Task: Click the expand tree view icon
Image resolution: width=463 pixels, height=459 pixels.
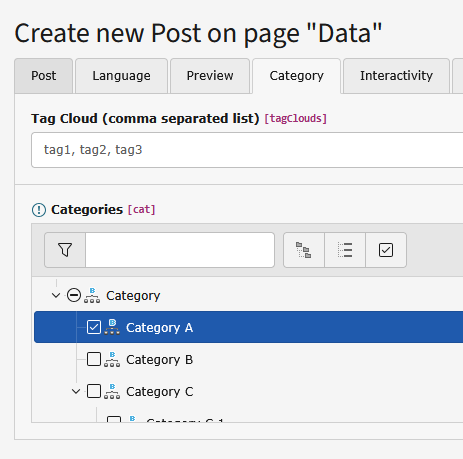Action: point(304,250)
